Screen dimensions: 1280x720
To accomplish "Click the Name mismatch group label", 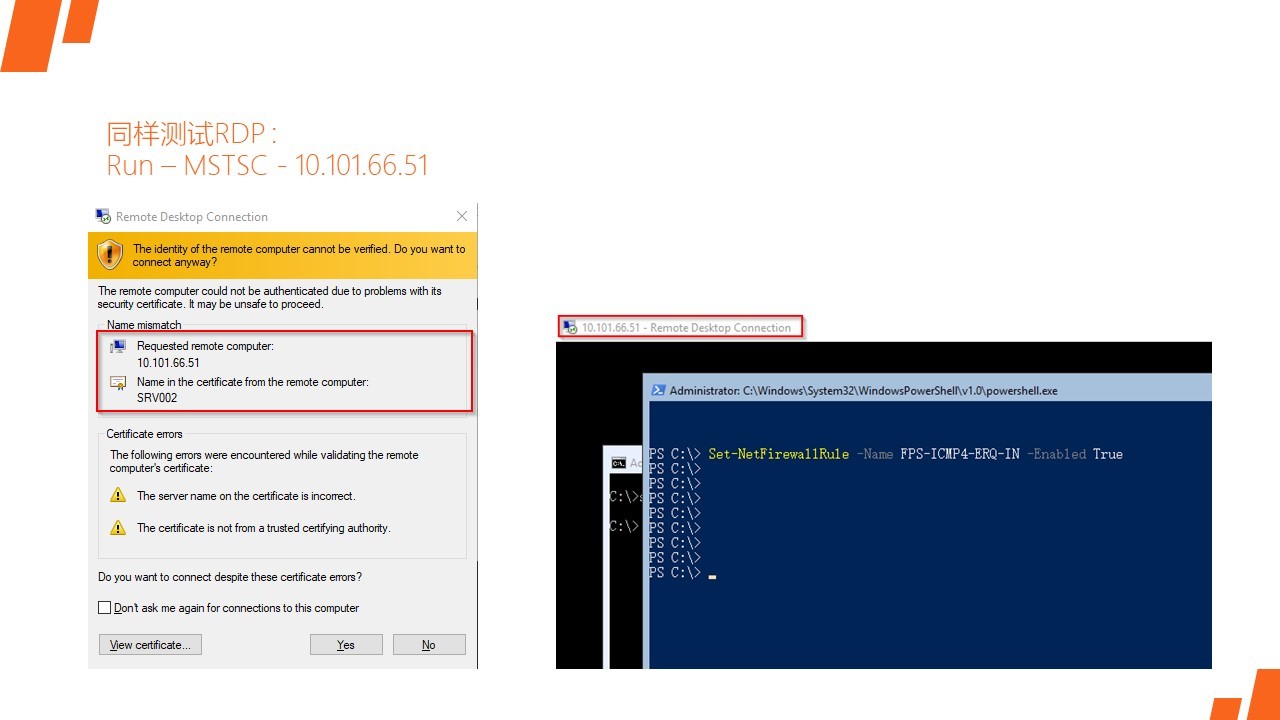I will 144,325.
